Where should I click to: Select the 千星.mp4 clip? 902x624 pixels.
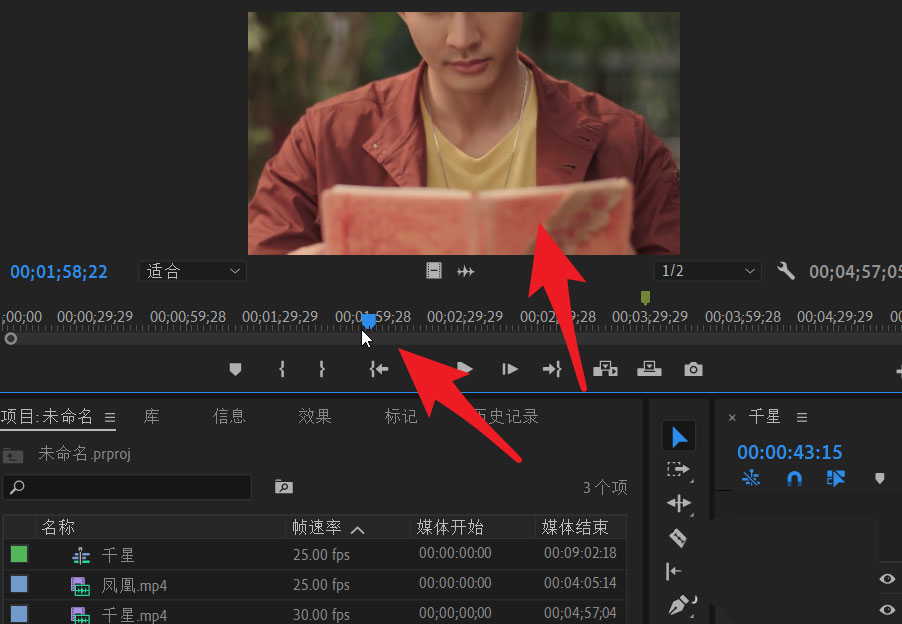tap(134, 615)
